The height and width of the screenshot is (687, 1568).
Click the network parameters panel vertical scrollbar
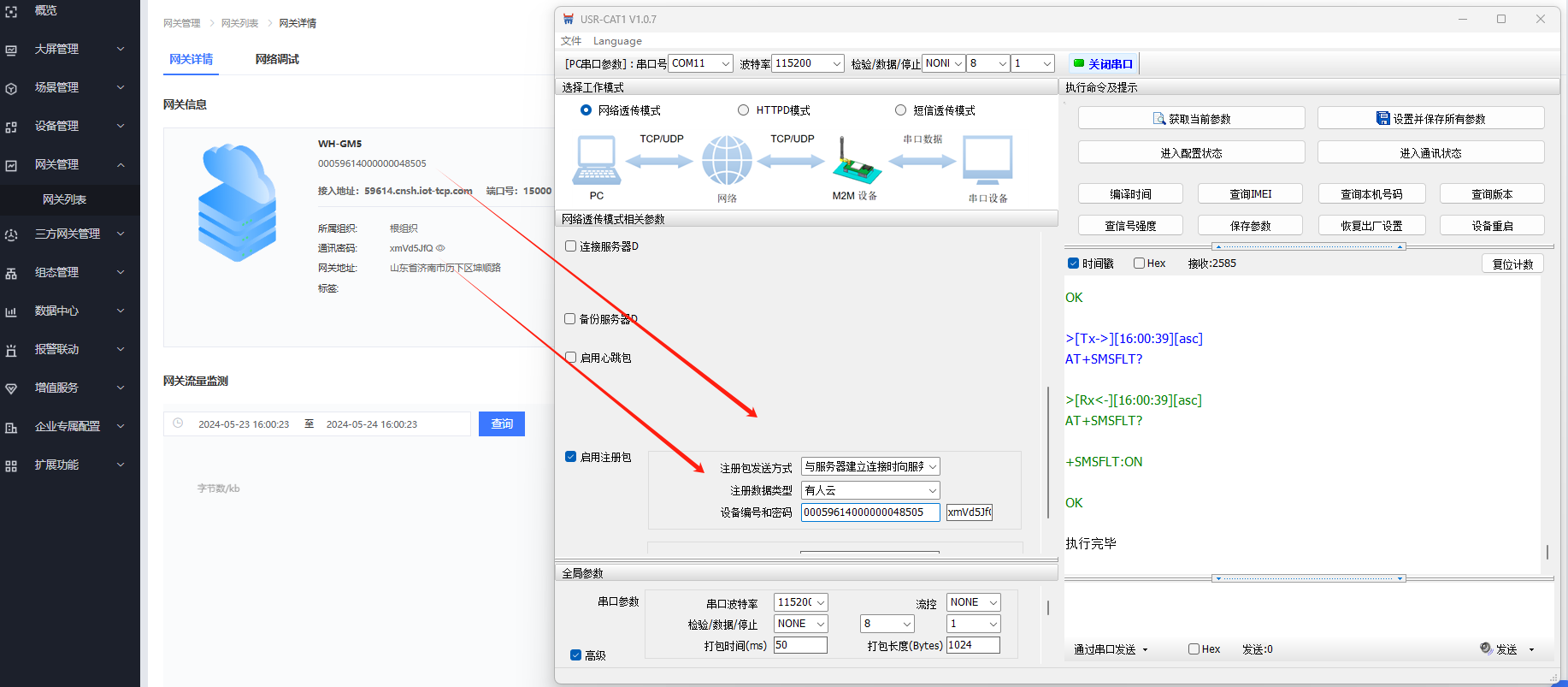(x=1048, y=452)
